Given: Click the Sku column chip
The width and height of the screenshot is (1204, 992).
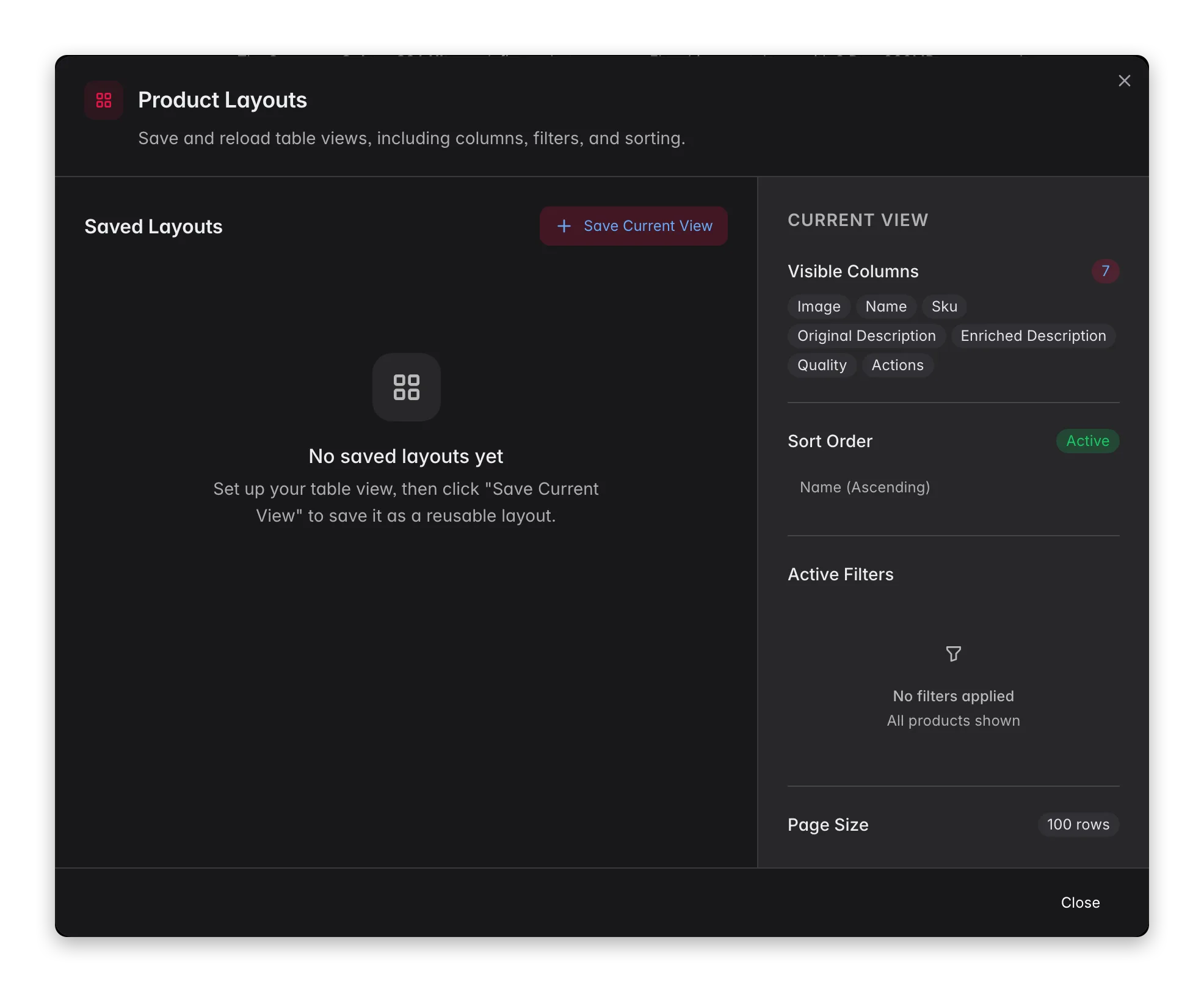Looking at the screenshot, I should (944, 307).
